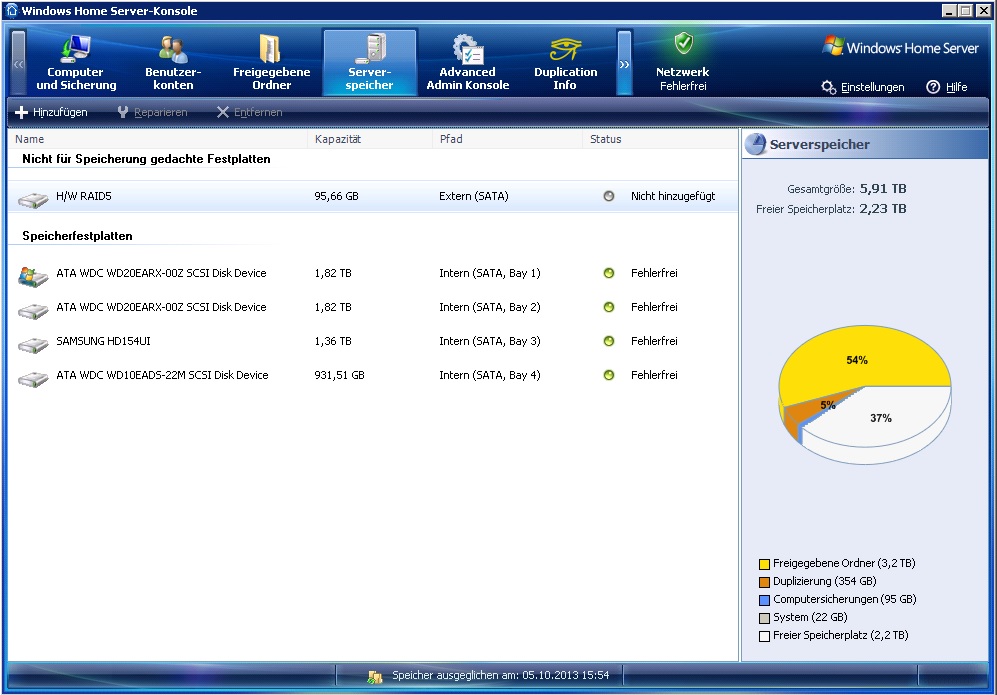The width and height of the screenshot is (997, 695).
Task: Select the WD10EADS-22M disk in Bay 4
Action: pos(162,375)
